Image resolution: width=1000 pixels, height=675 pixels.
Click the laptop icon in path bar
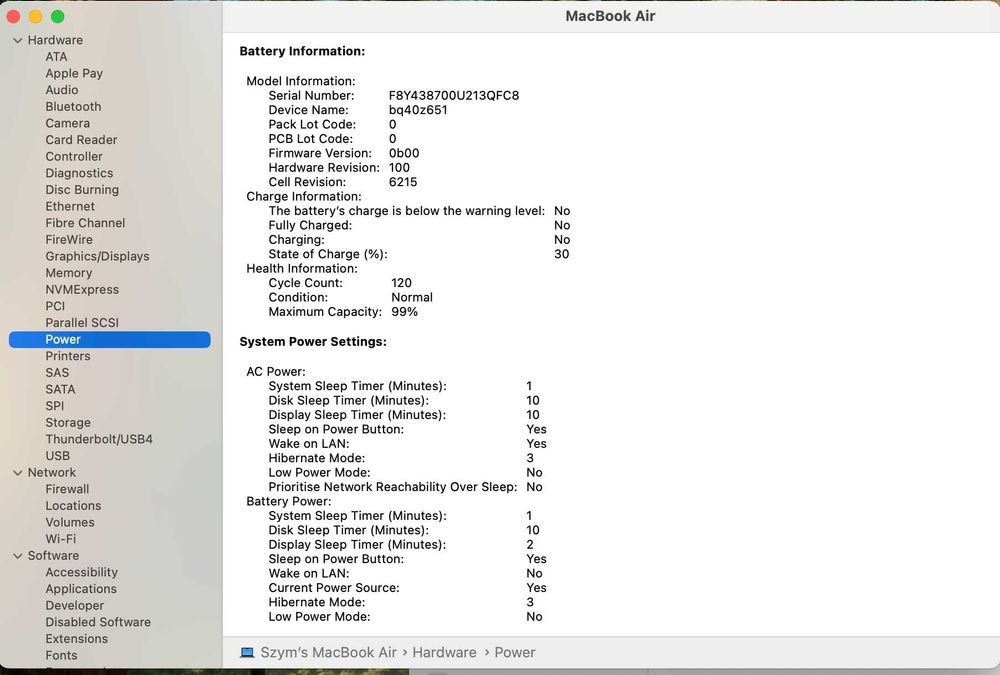[x=247, y=653]
